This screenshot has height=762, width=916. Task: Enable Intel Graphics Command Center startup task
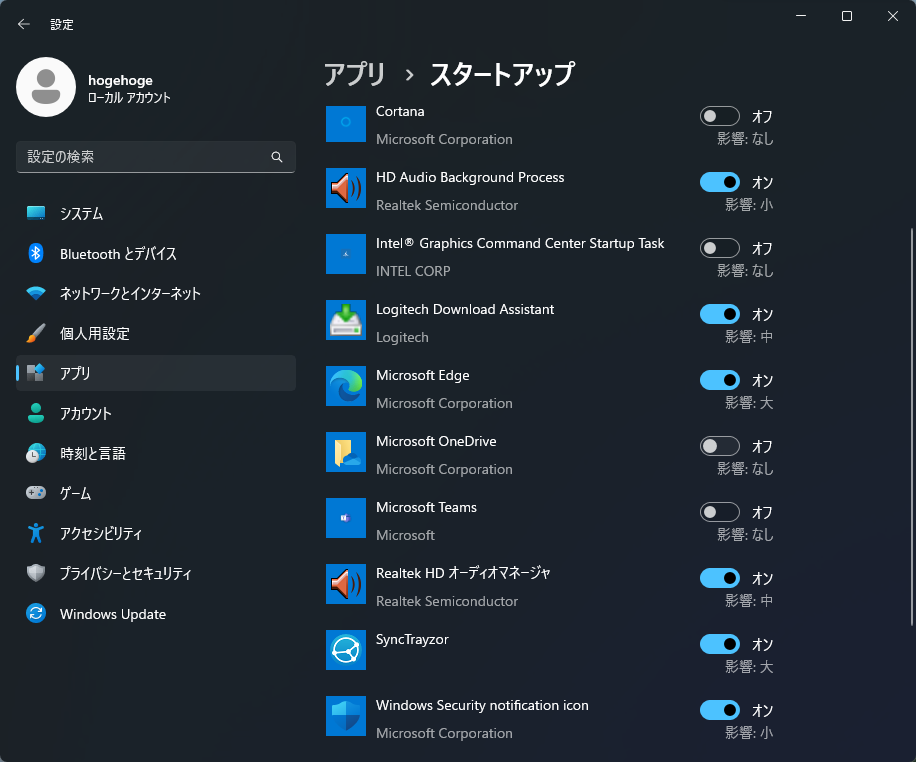pos(720,248)
